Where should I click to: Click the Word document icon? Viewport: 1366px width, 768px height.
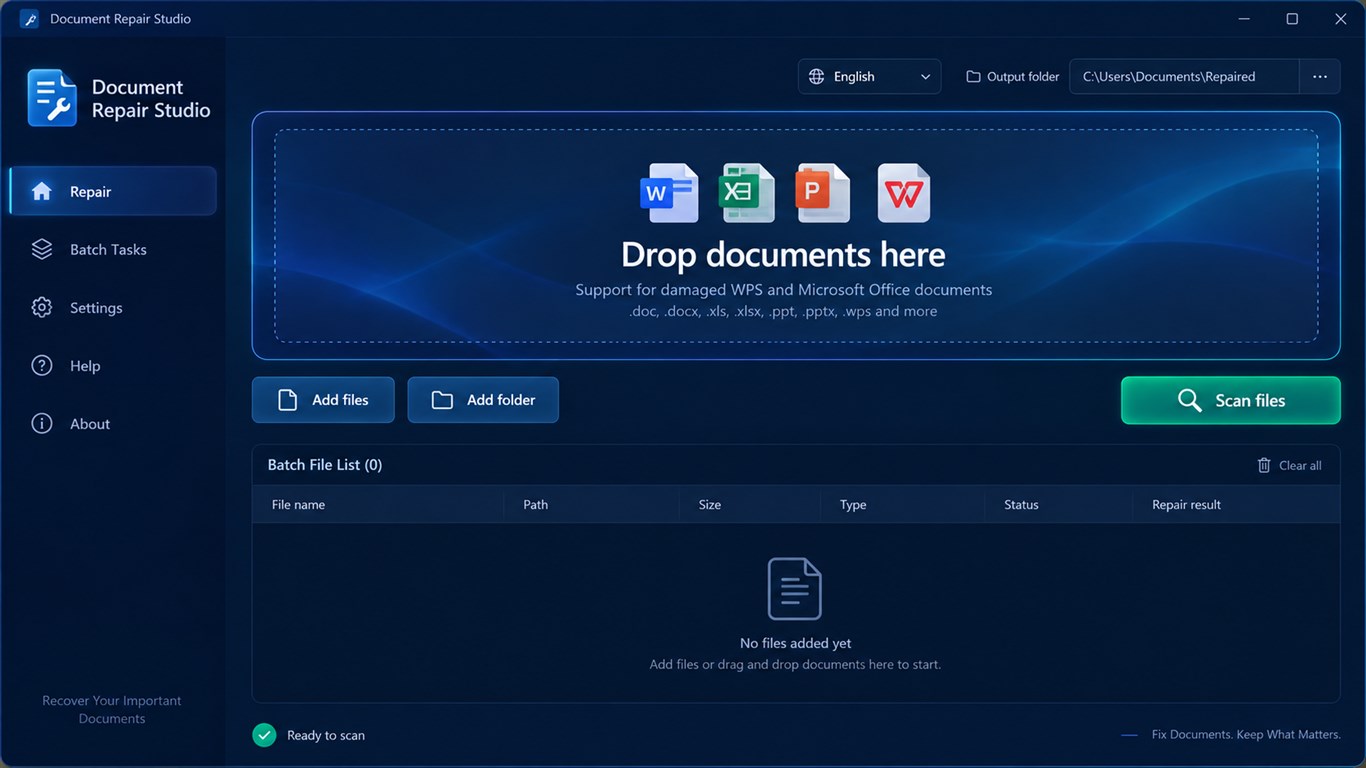(x=669, y=193)
